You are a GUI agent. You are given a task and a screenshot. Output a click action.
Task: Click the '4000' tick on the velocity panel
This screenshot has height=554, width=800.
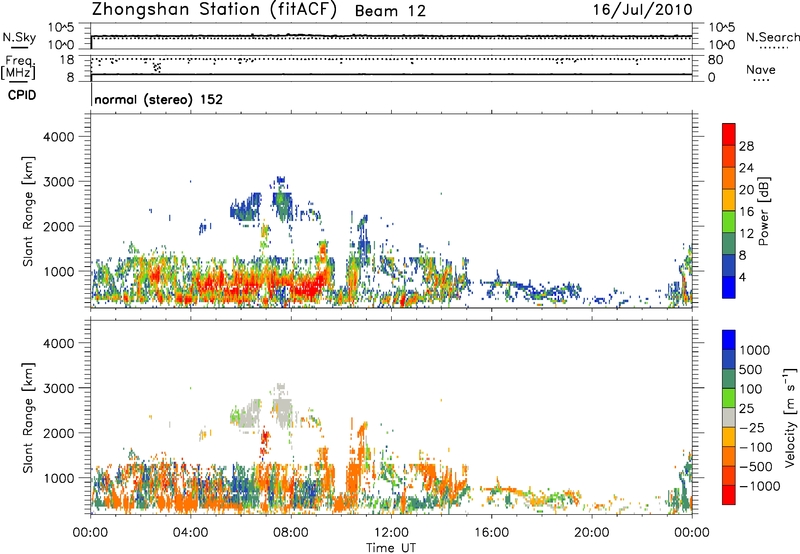pyautogui.click(x=58, y=343)
